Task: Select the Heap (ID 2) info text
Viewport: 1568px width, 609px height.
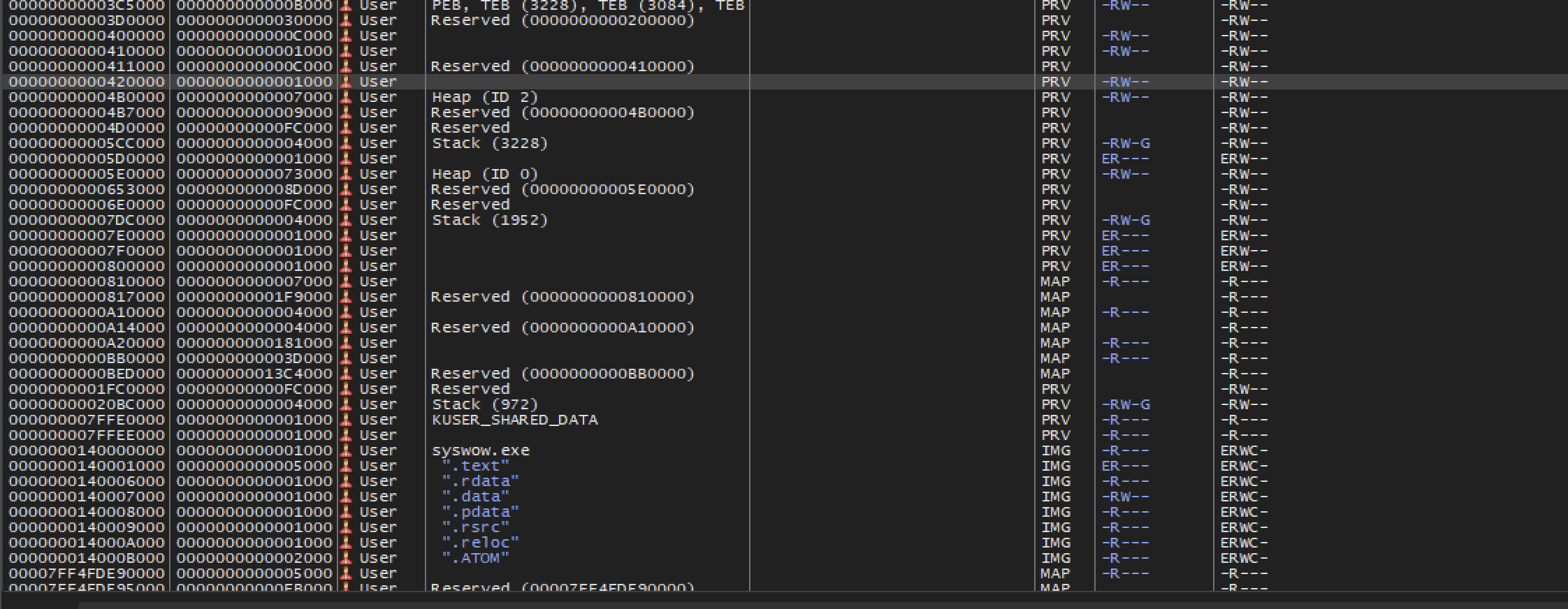Action: [485, 97]
